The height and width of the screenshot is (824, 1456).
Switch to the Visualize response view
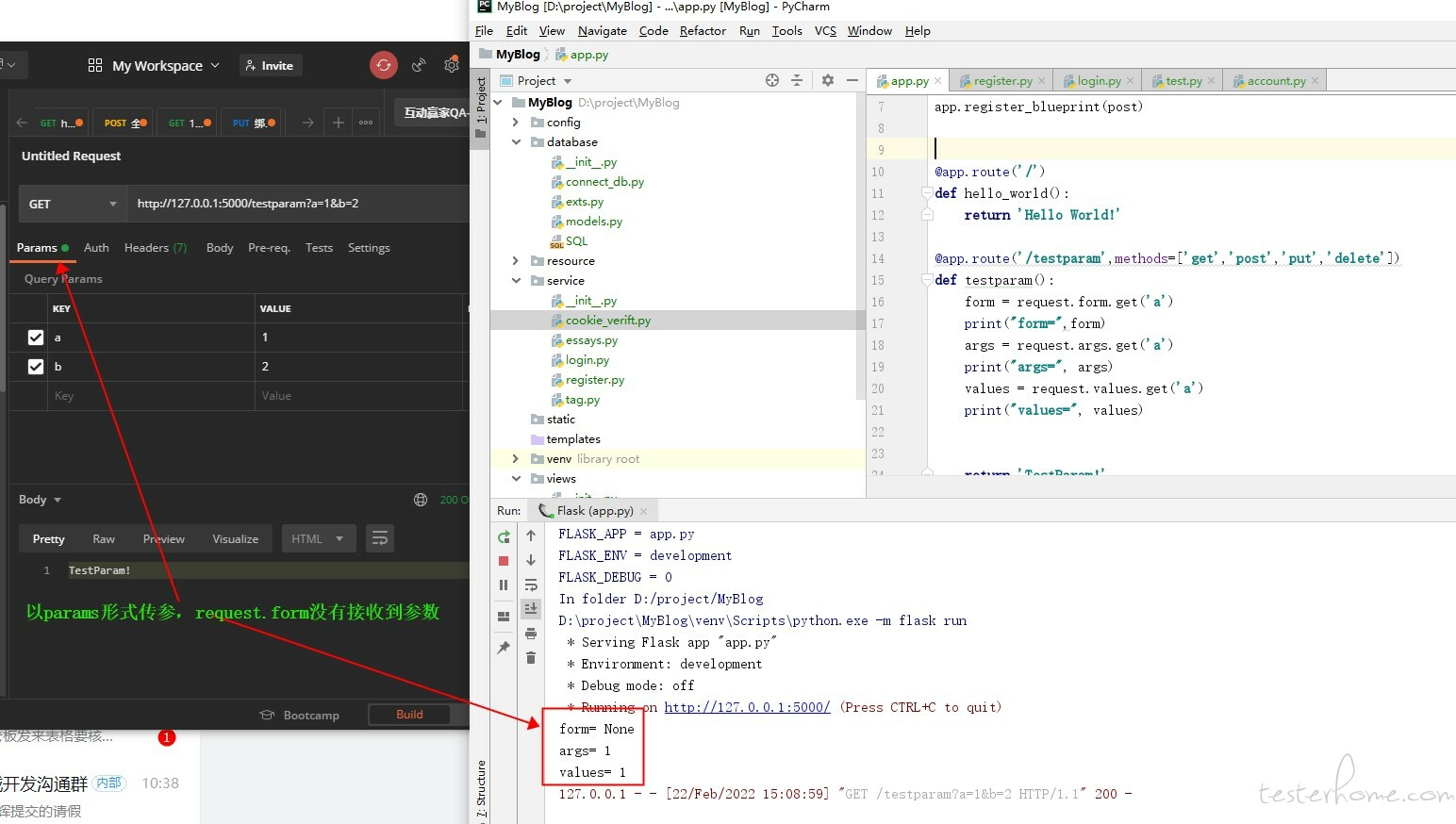[x=235, y=539]
